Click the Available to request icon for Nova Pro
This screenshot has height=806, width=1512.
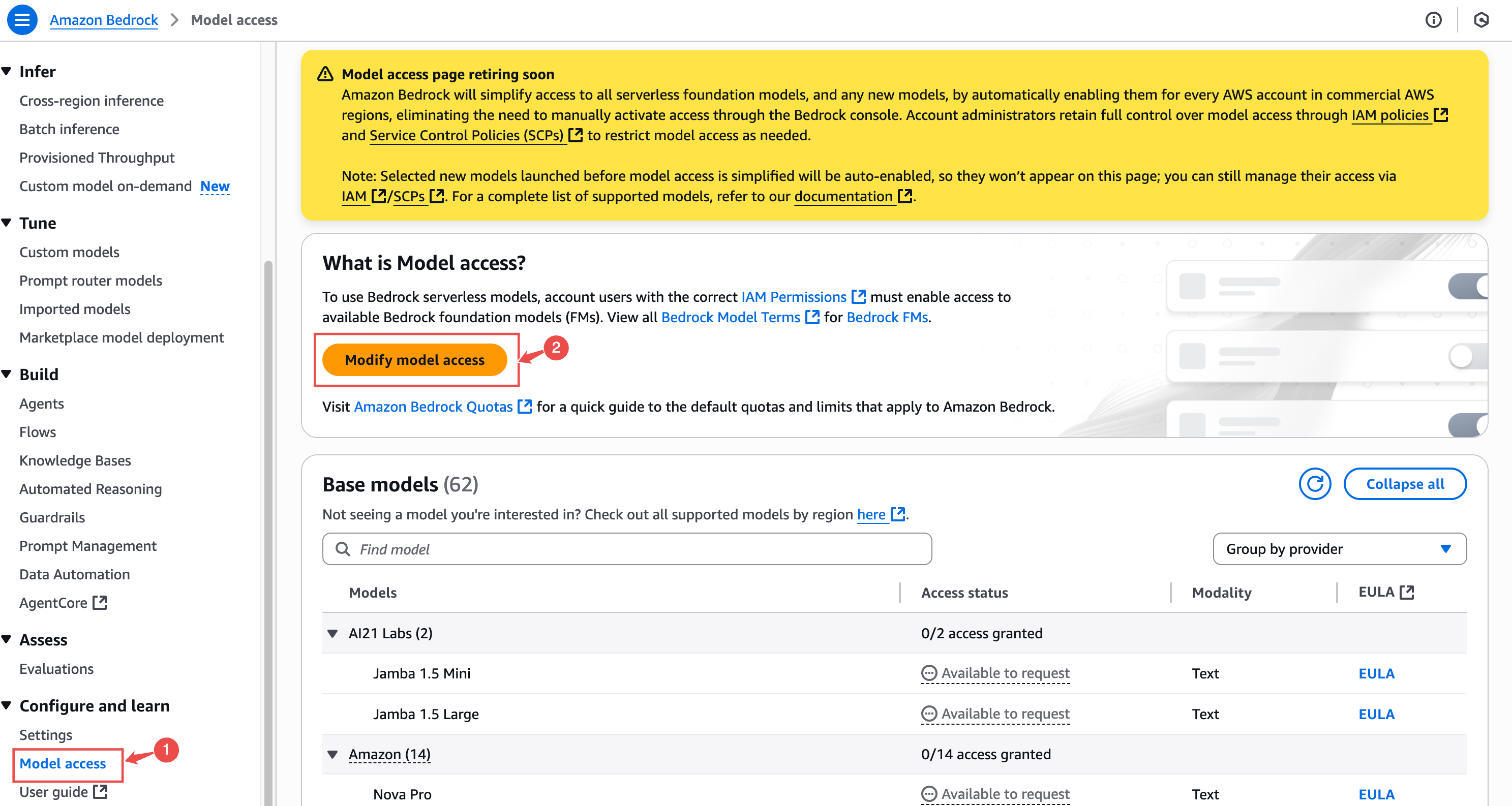(928, 795)
